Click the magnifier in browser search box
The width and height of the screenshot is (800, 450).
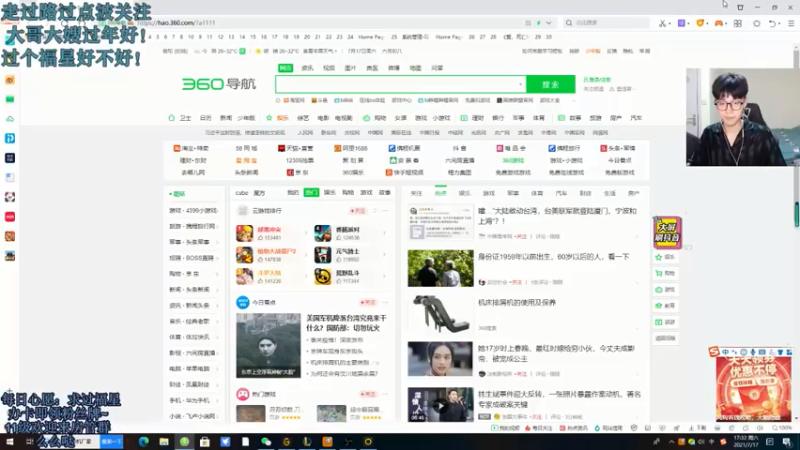(569, 23)
